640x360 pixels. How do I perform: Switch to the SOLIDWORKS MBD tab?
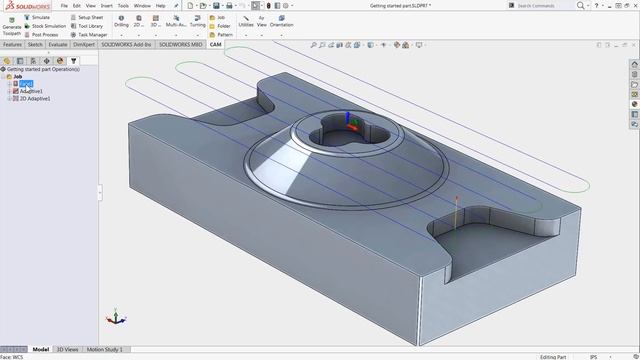[180, 44]
